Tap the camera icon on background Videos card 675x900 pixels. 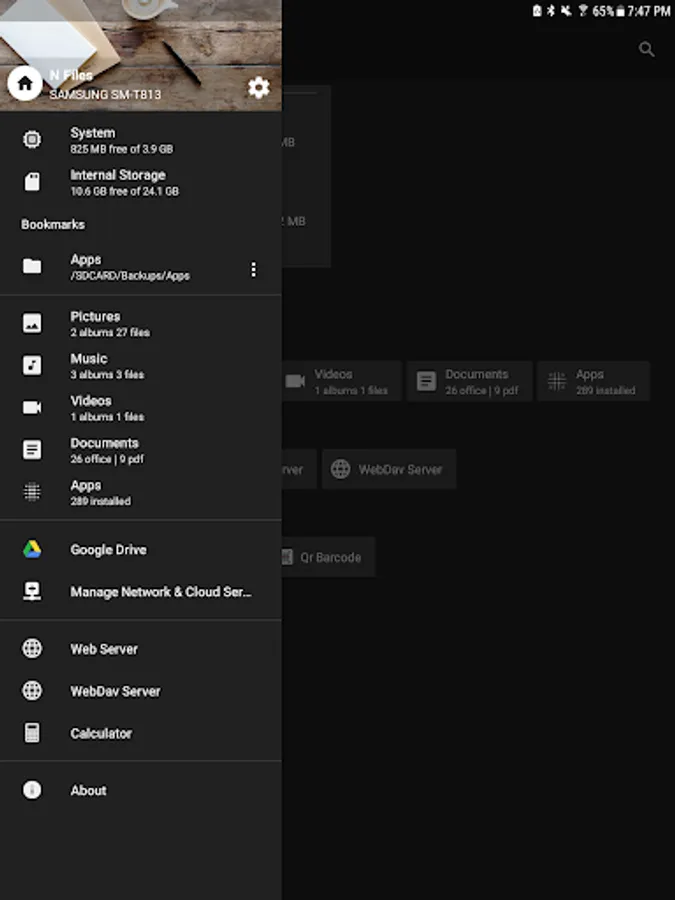point(295,381)
